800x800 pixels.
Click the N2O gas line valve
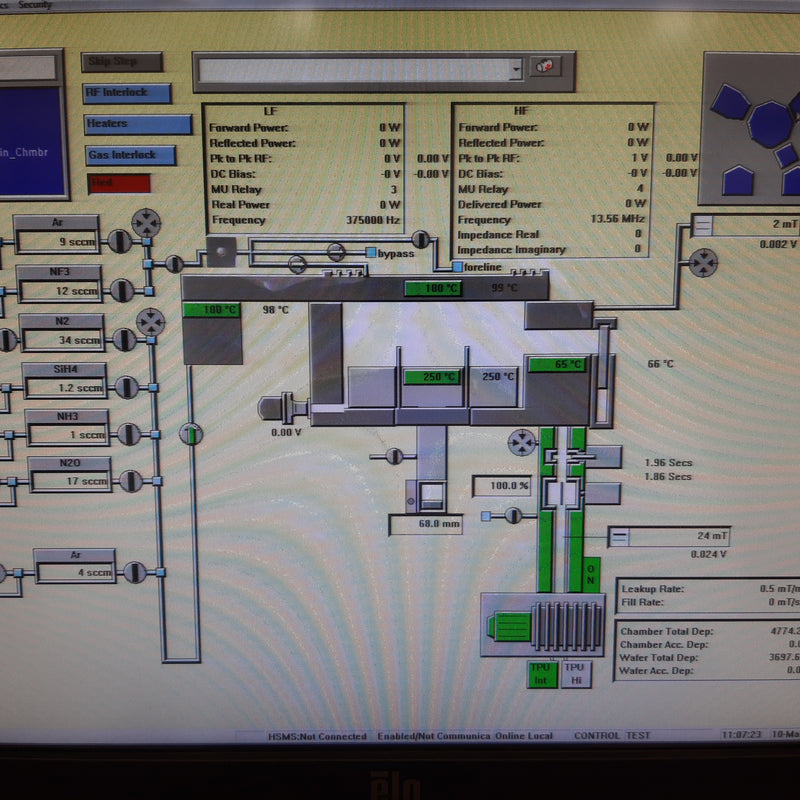[130, 481]
